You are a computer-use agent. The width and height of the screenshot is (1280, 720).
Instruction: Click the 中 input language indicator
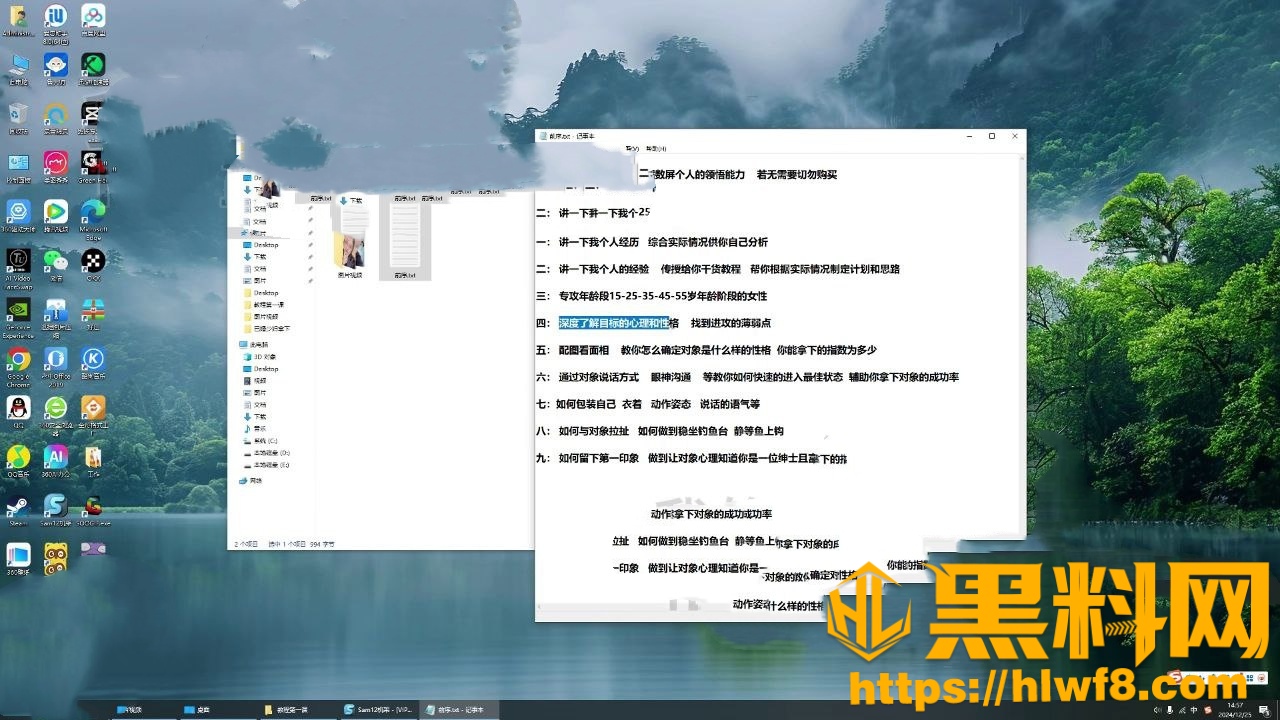tap(1193, 710)
